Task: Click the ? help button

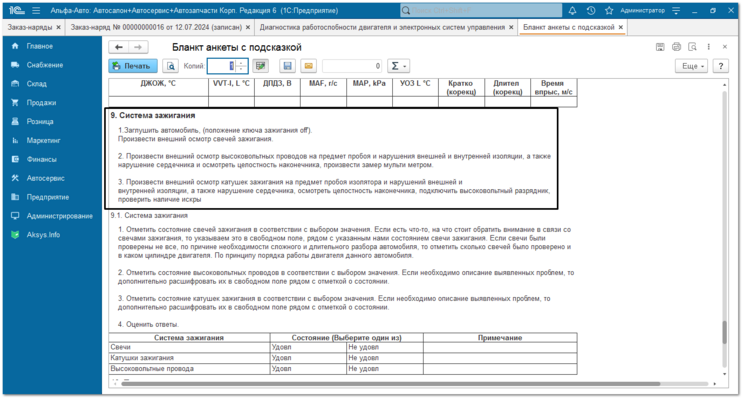Action: 720,66
